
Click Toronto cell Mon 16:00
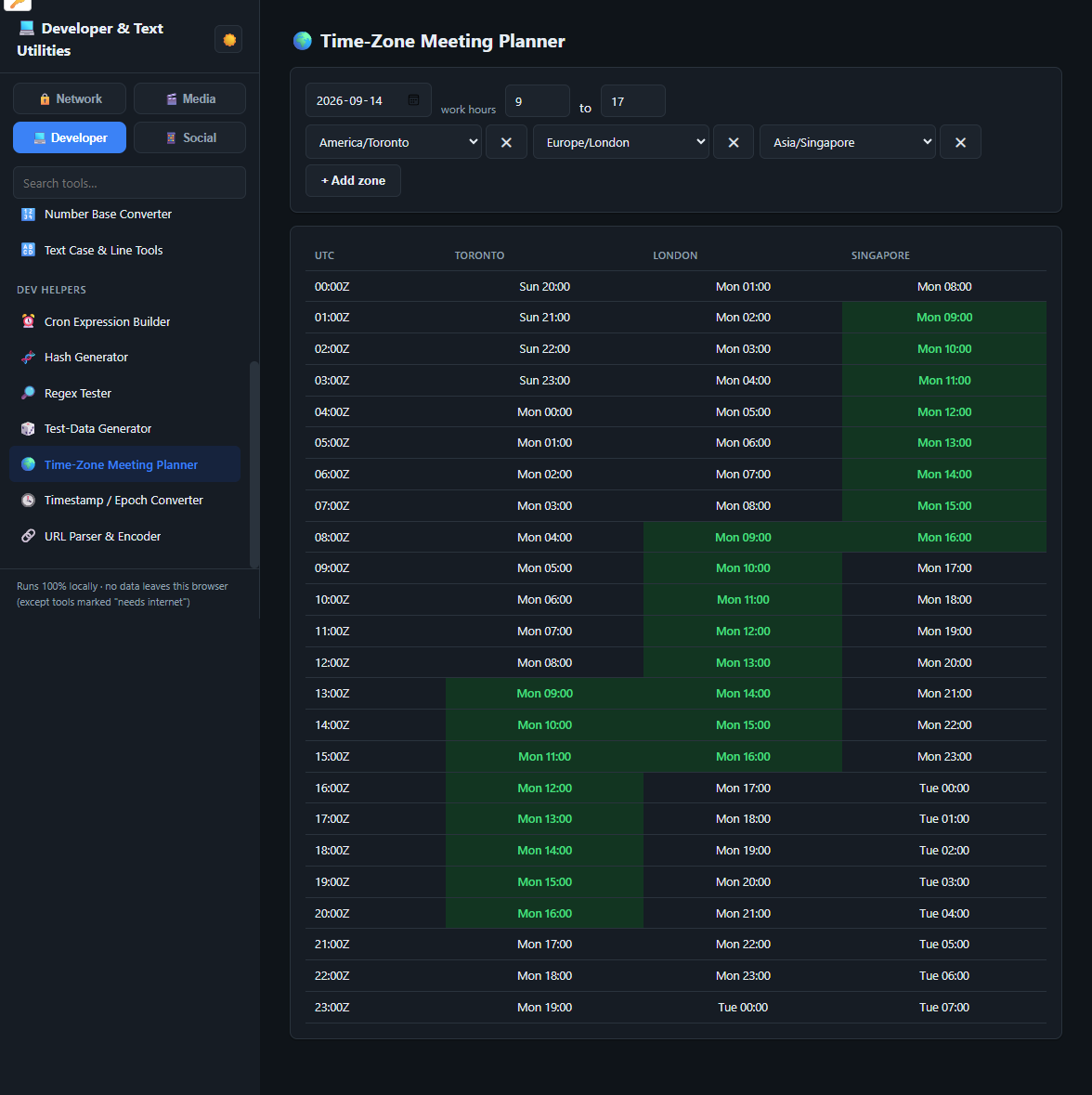click(x=544, y=914)
